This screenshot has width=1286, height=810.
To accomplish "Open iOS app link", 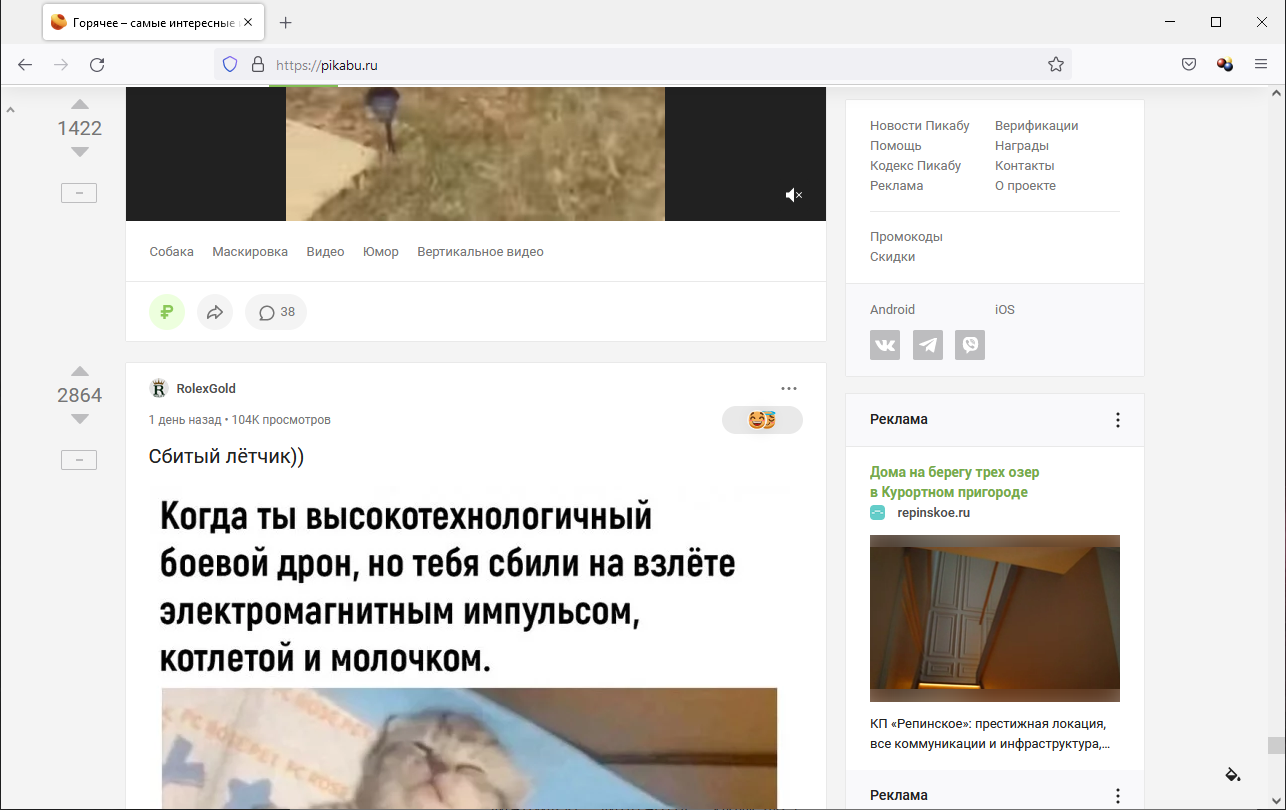I will [1005, 310].
